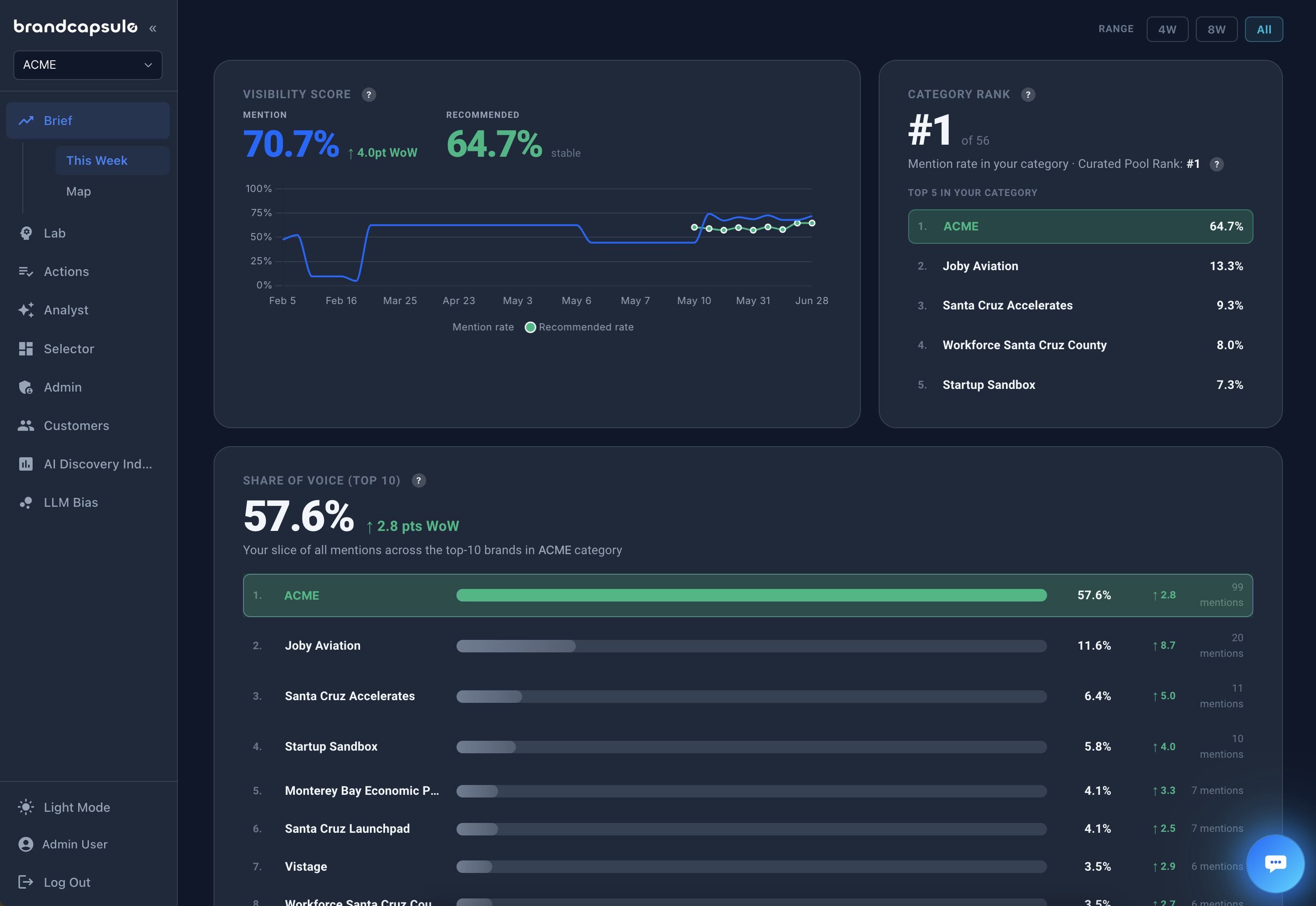Click the Jun 28 recommended rate data point
The image size is (1316, 906).
point(812,223)
